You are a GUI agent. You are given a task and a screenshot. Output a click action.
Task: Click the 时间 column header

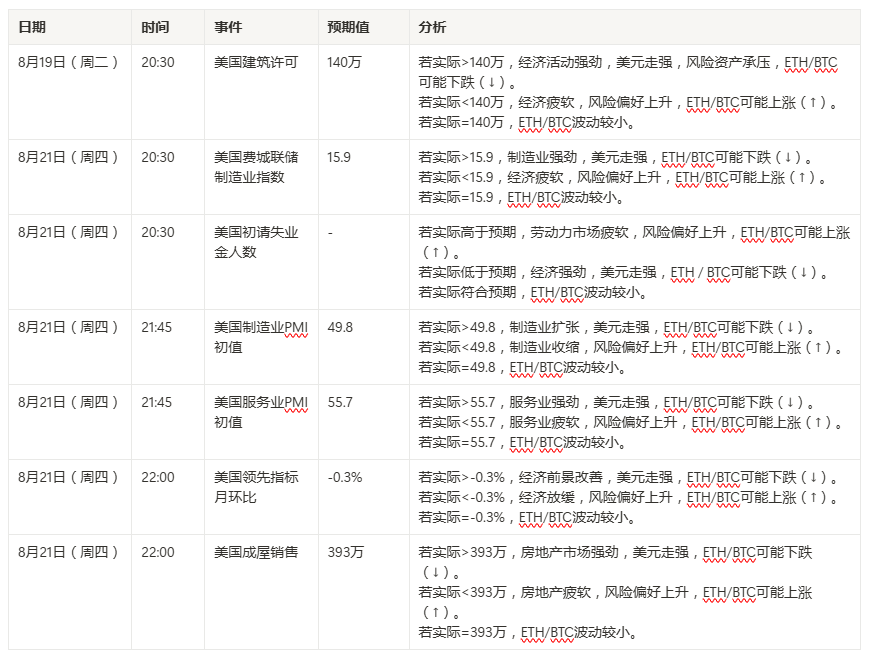155,27
